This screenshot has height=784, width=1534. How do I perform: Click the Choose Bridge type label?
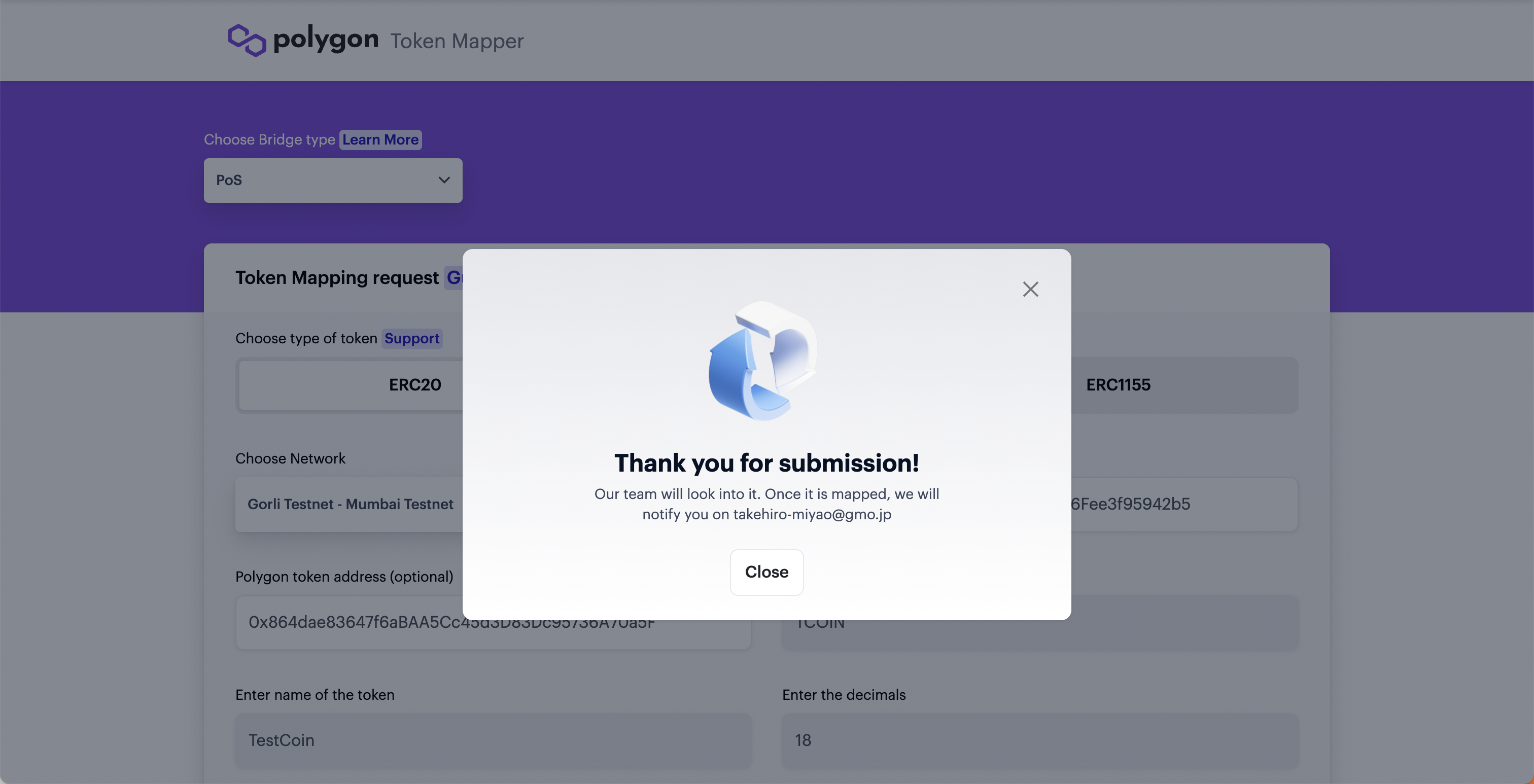[269, 139]
